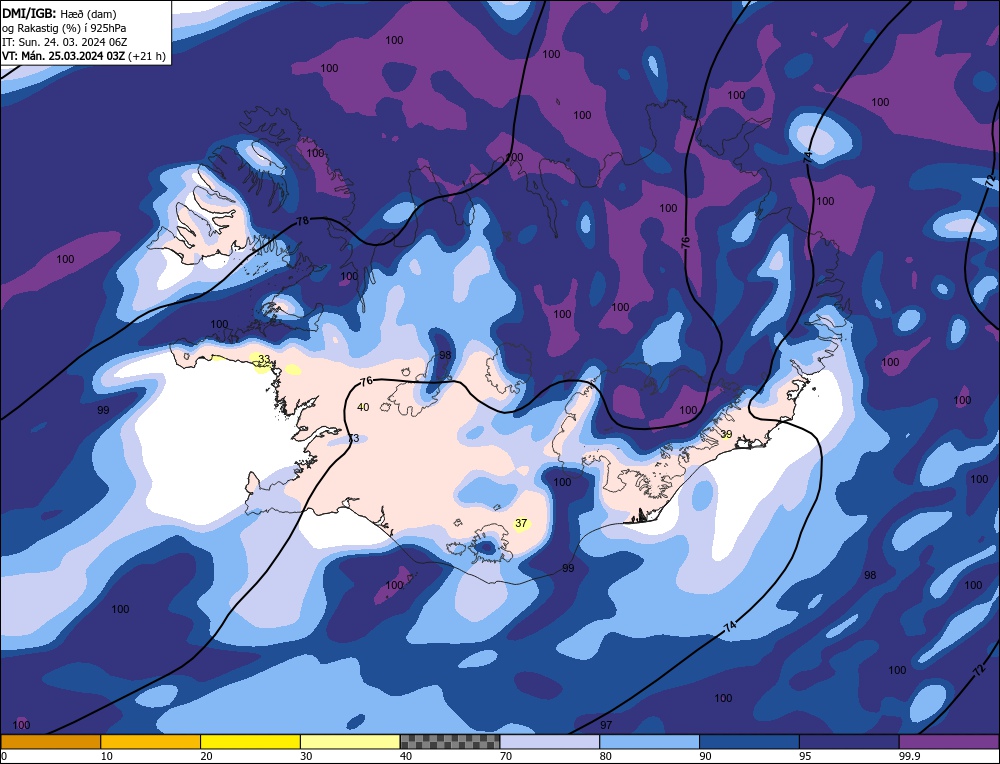This screenshot has width=1000, height=764.
Task: Click the yellow-highlighted '33' humidity value
Action: click(x=264, y=359)
